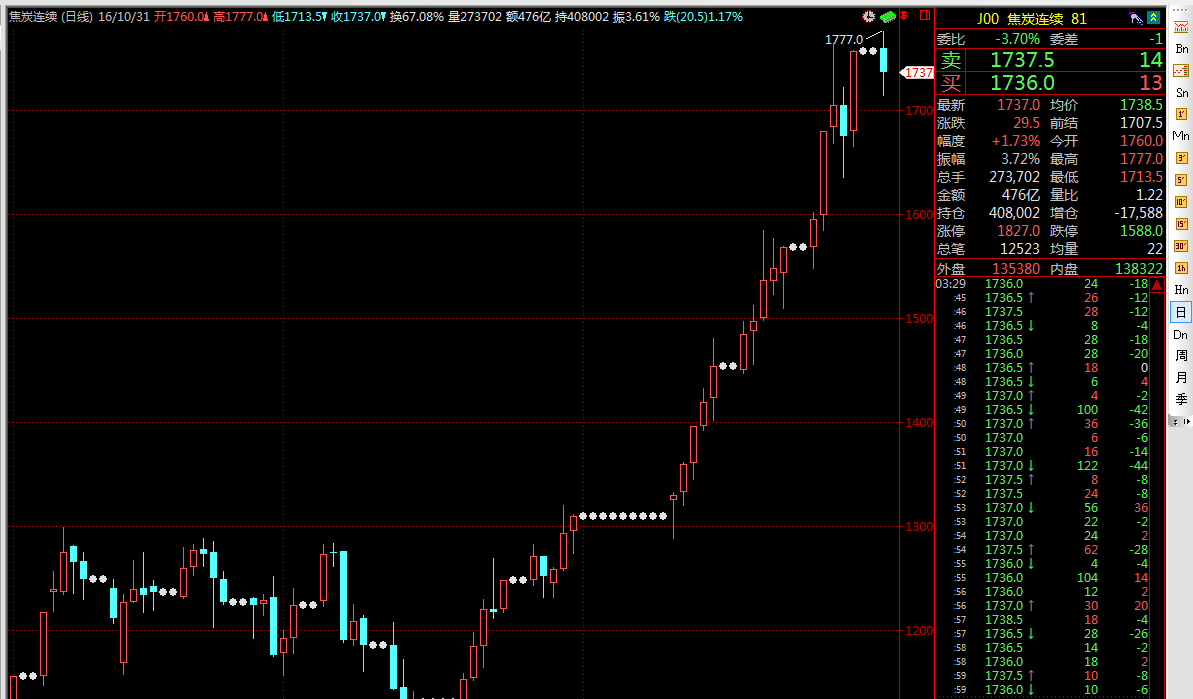Click the 1700 price axis label
Screen dimensions: 1193x699
click(x=918, y=110)
